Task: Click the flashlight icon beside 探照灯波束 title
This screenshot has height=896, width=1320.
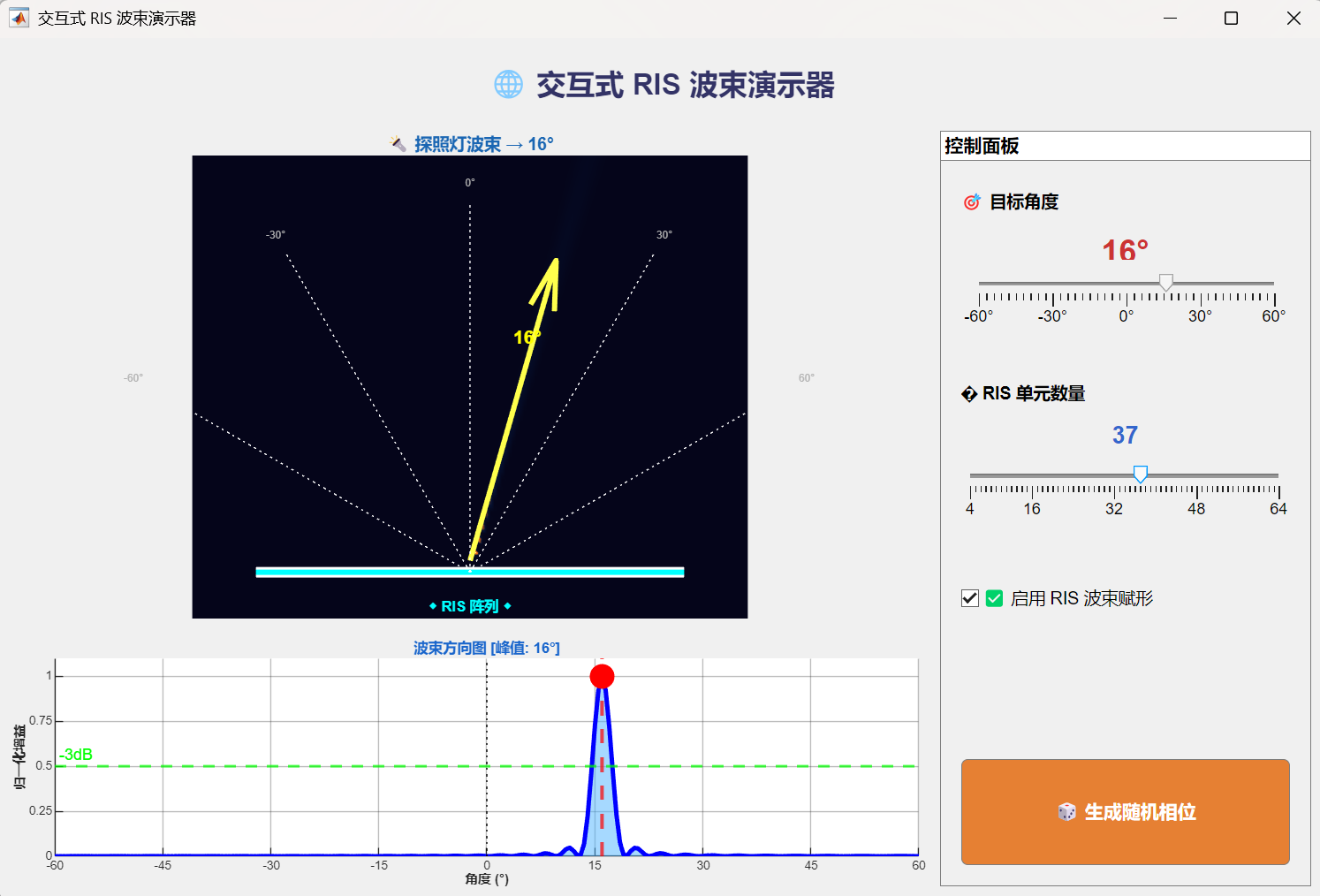Action: (398, 144)
